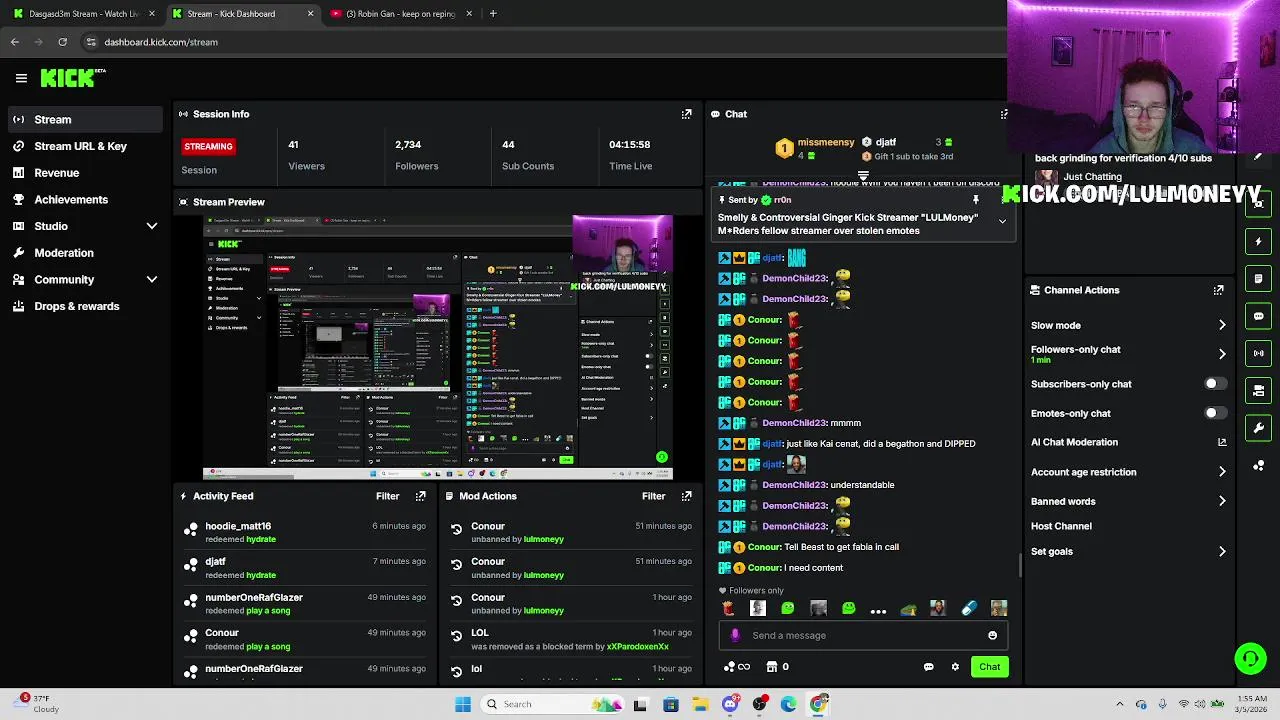
Task: Show more emotes with the three dots
Action: click(x=878, y=609)
